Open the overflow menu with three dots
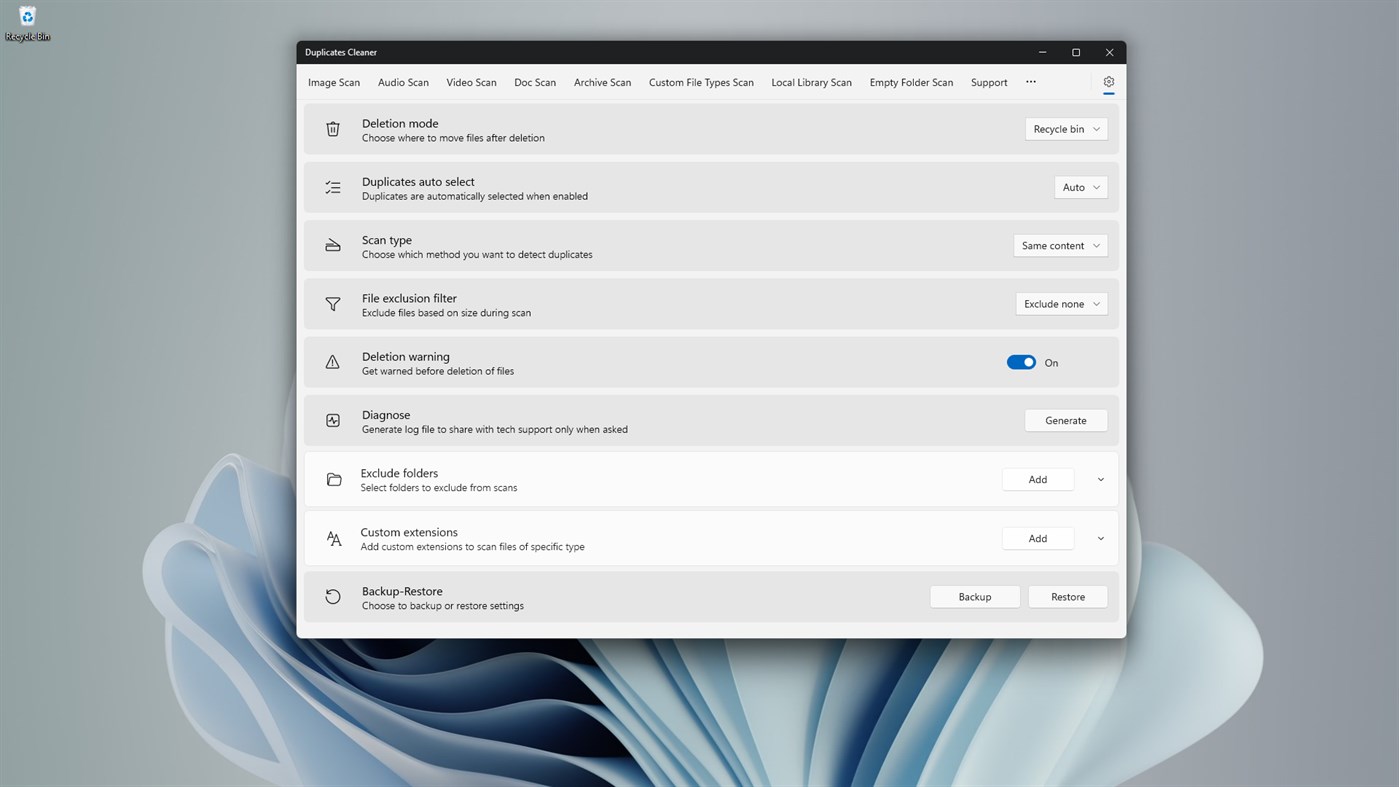This screenshot has height=787, width=1399. pos(1031,82)
